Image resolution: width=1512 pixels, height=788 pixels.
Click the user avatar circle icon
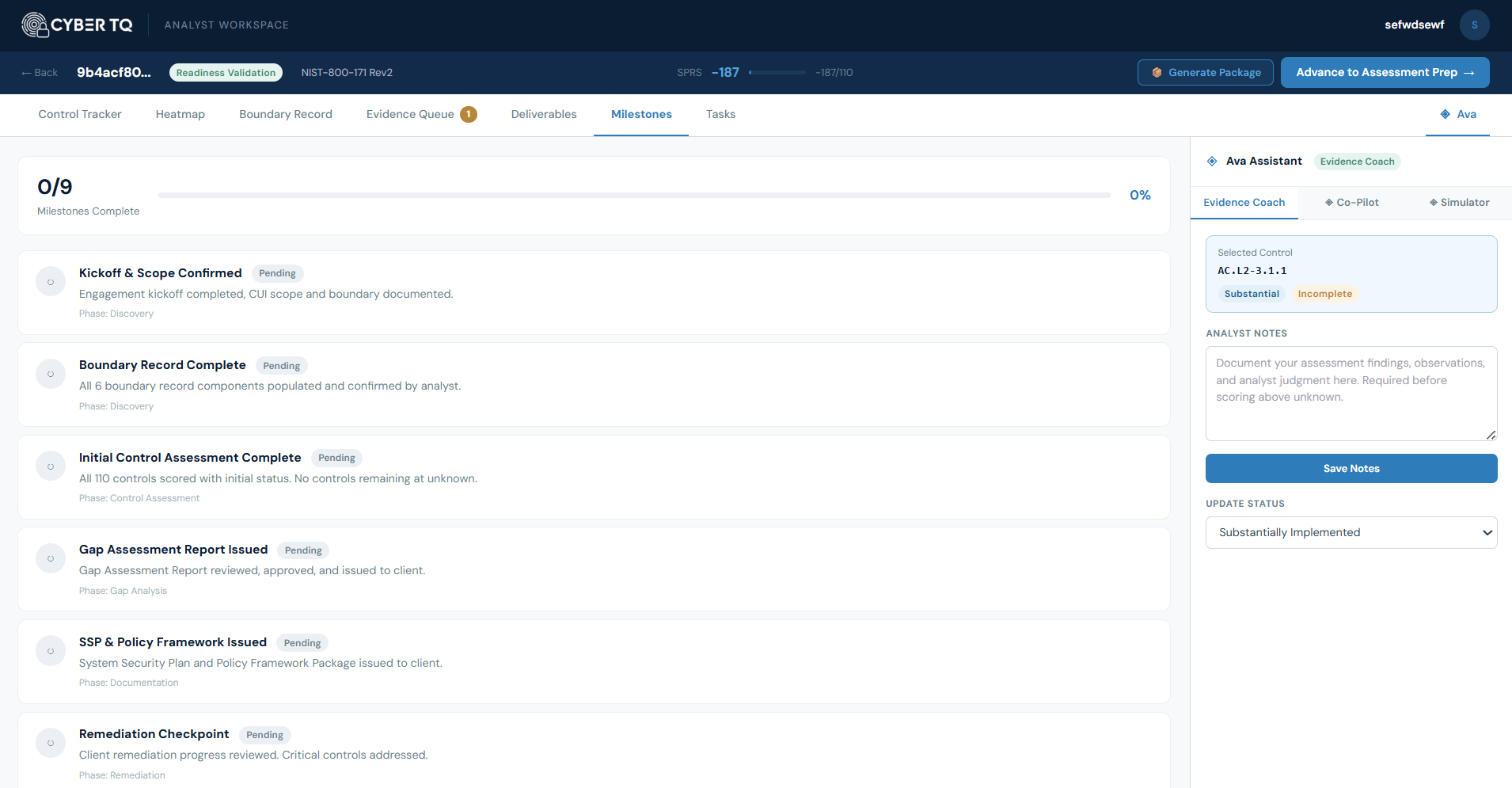pyautogui.click(x=1474, y=25)
